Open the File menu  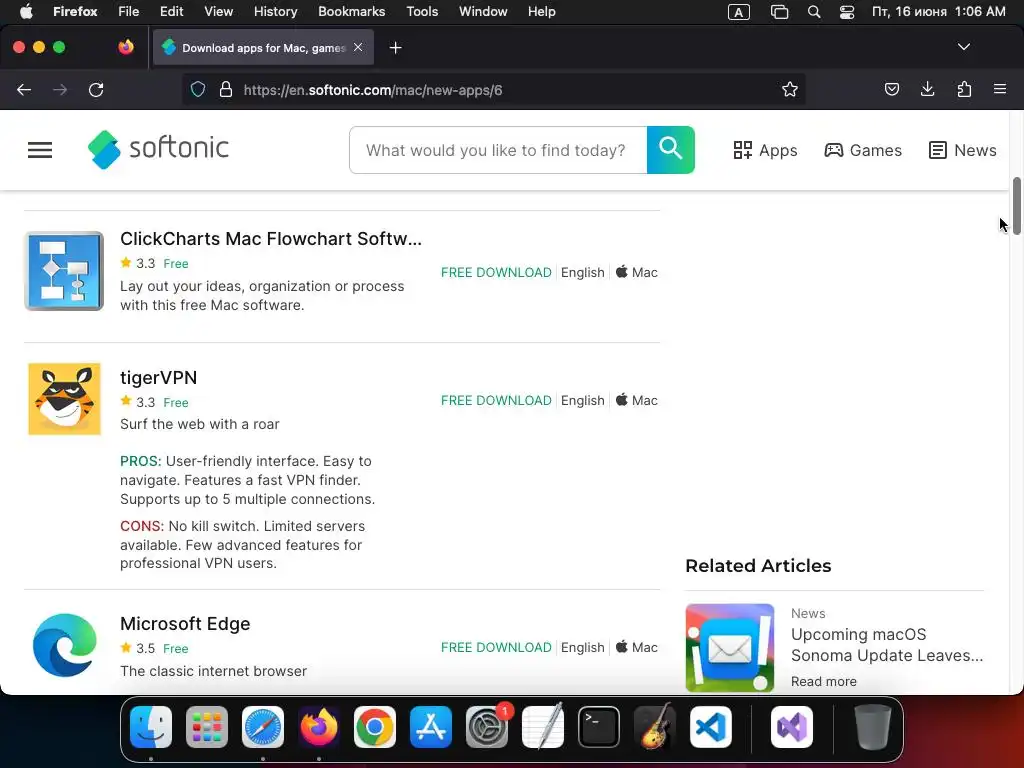tap(129, 12)
